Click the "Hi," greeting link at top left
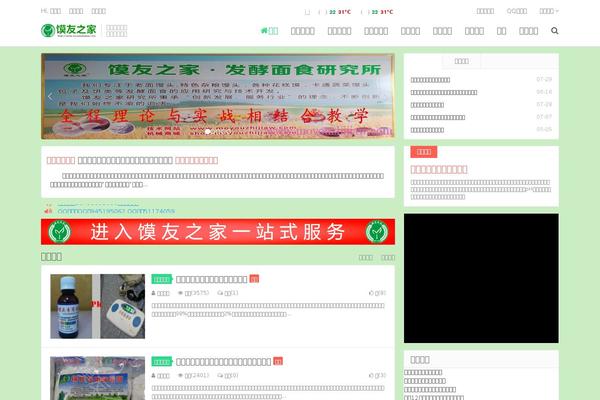Image resolution: width=600 pixels, height=400 pixels. tap(51, 11)
